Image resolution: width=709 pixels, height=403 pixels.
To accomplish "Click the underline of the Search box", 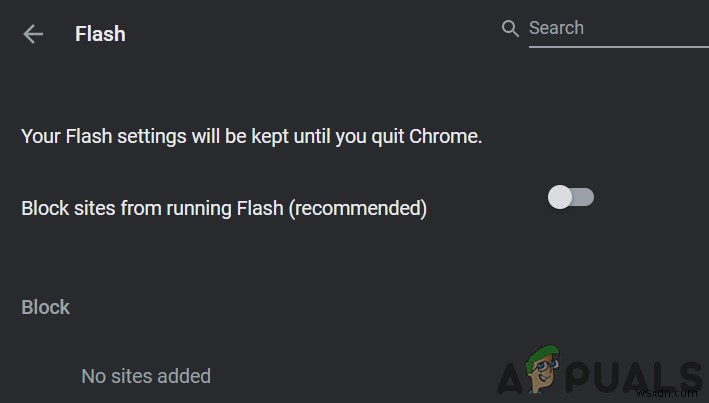I will tap(617, 46).
